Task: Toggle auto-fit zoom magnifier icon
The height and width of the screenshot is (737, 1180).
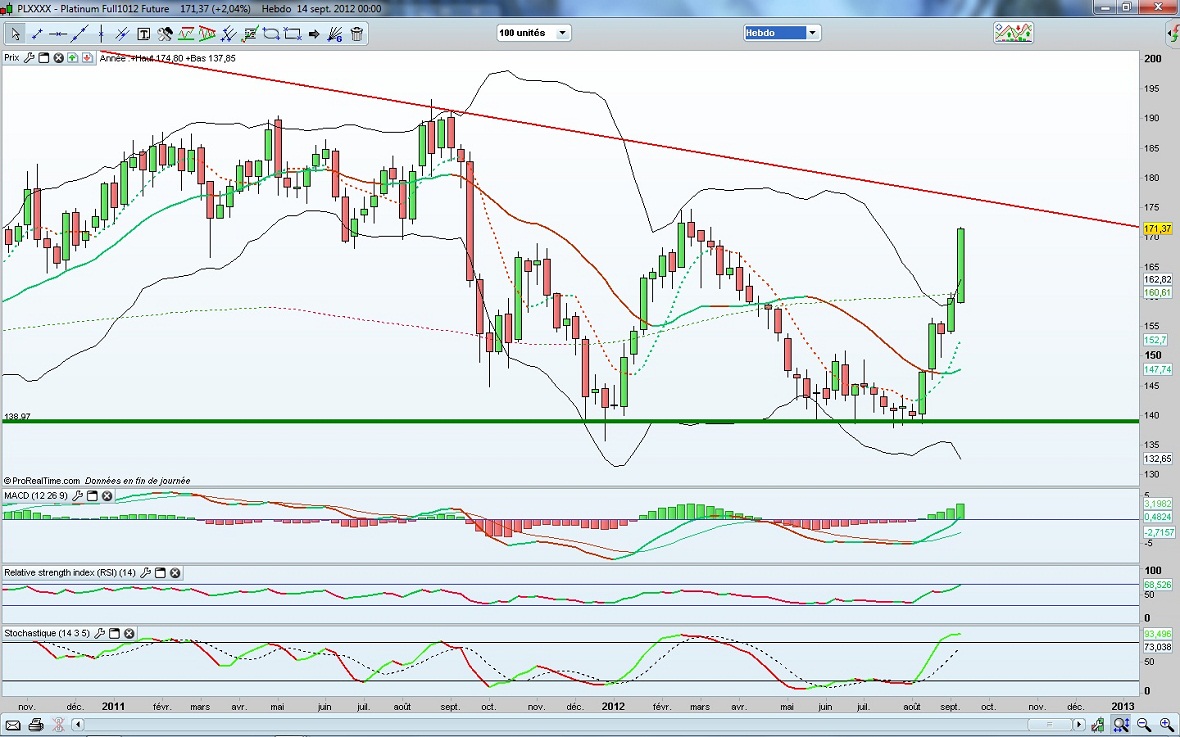Action: 1121,725
